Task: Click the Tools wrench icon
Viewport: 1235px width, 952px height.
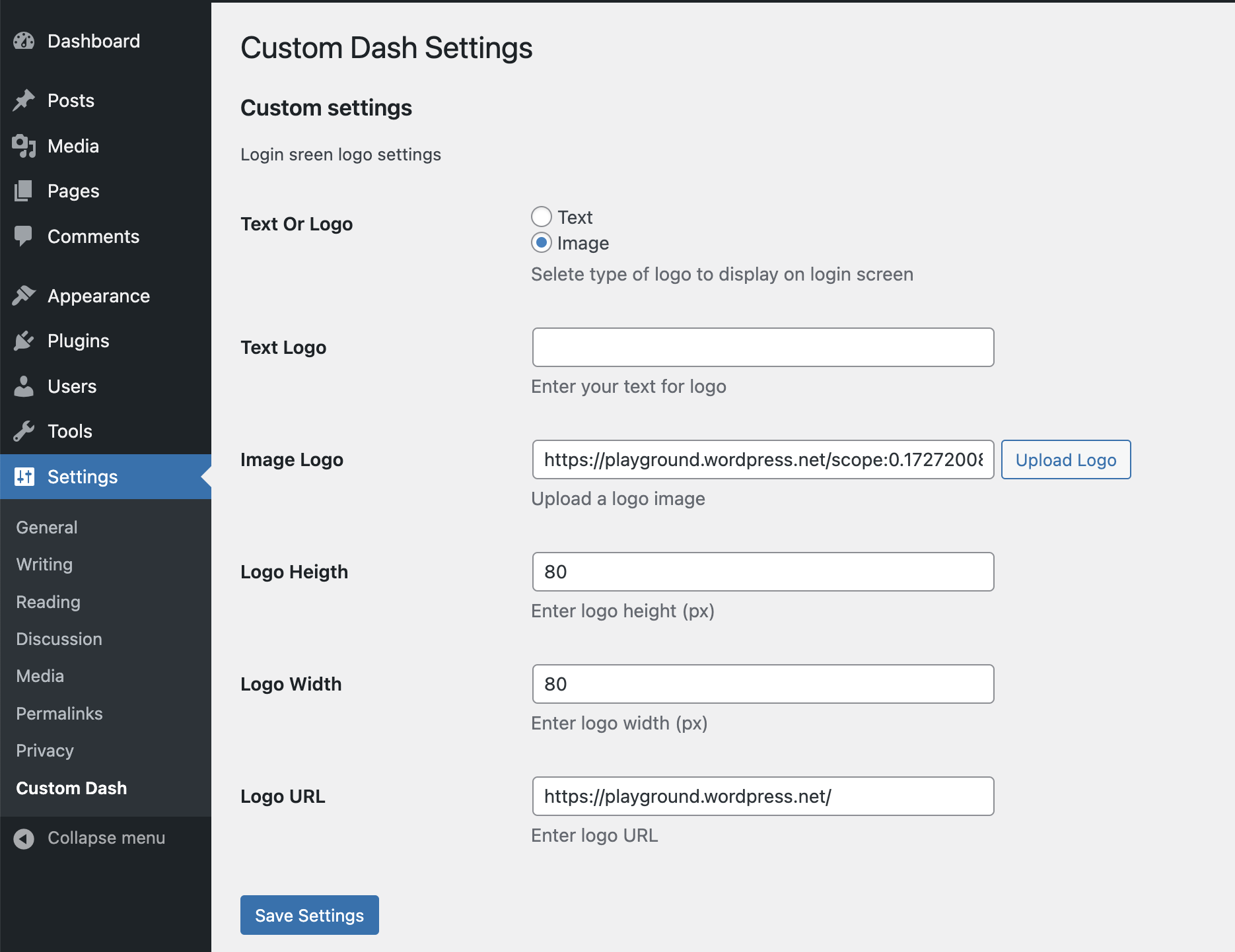Action: point(24,431)
